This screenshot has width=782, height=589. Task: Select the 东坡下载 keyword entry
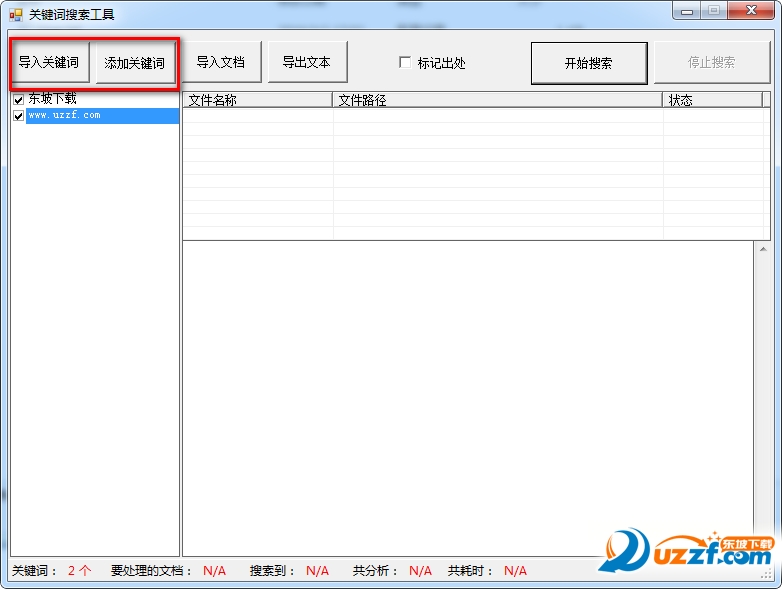(x=52, y=99)
